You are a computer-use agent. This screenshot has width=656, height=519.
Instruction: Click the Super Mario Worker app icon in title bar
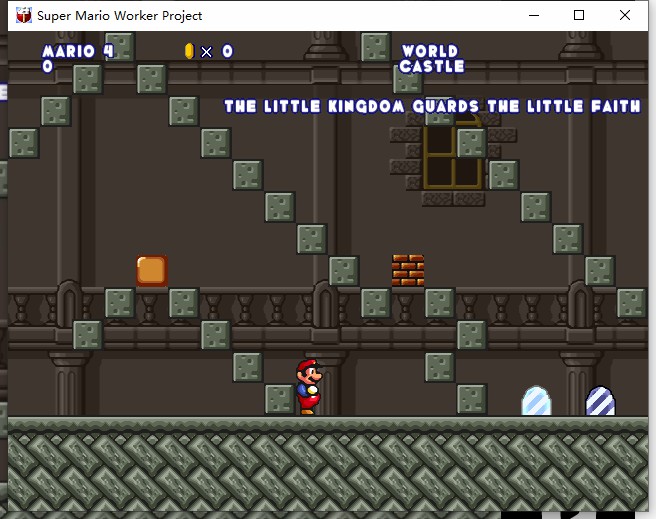coord(24,15)
